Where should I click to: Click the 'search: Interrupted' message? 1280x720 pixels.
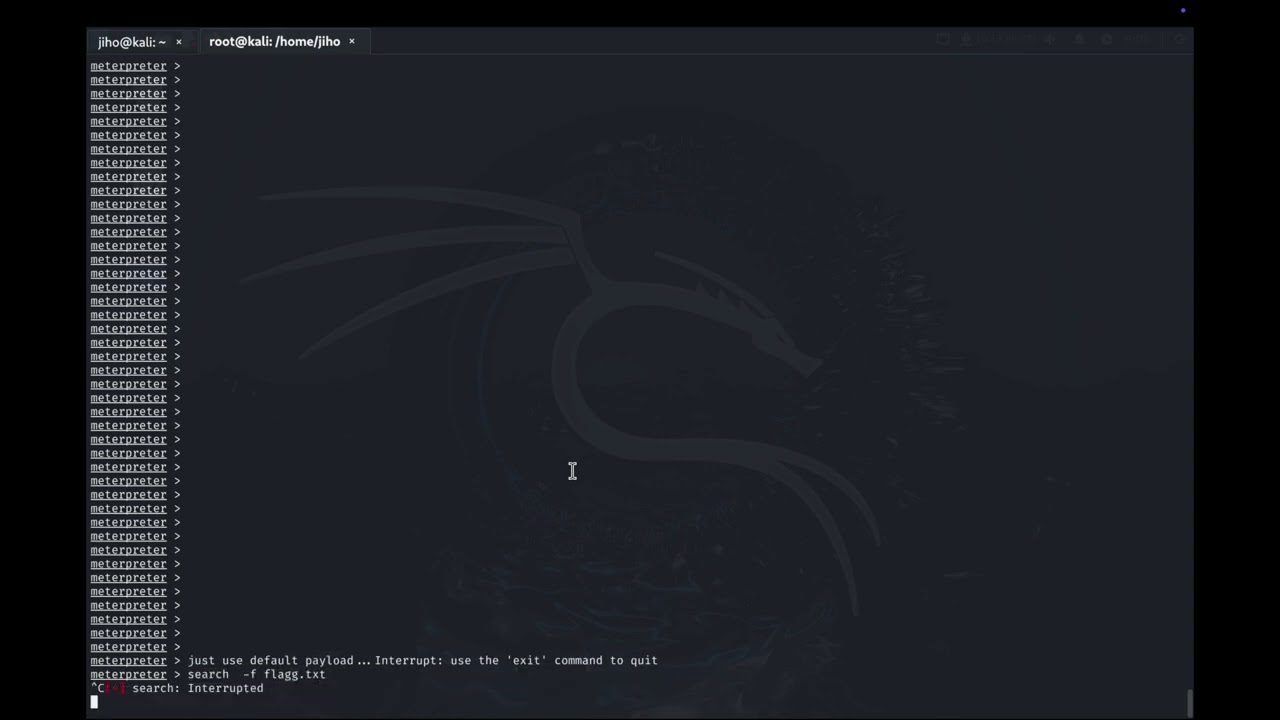pos(198,689)
